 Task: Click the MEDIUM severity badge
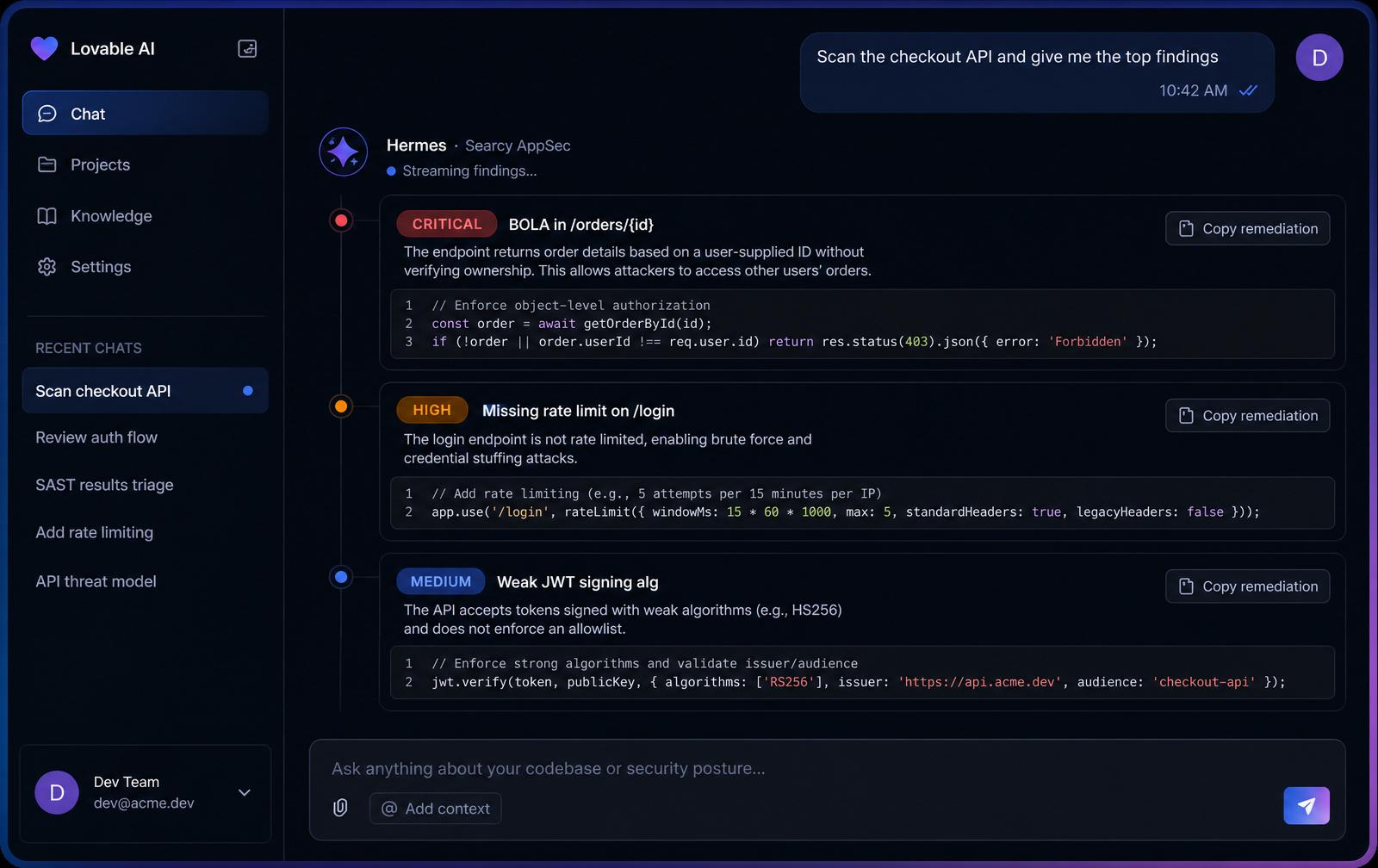point(441,581)
